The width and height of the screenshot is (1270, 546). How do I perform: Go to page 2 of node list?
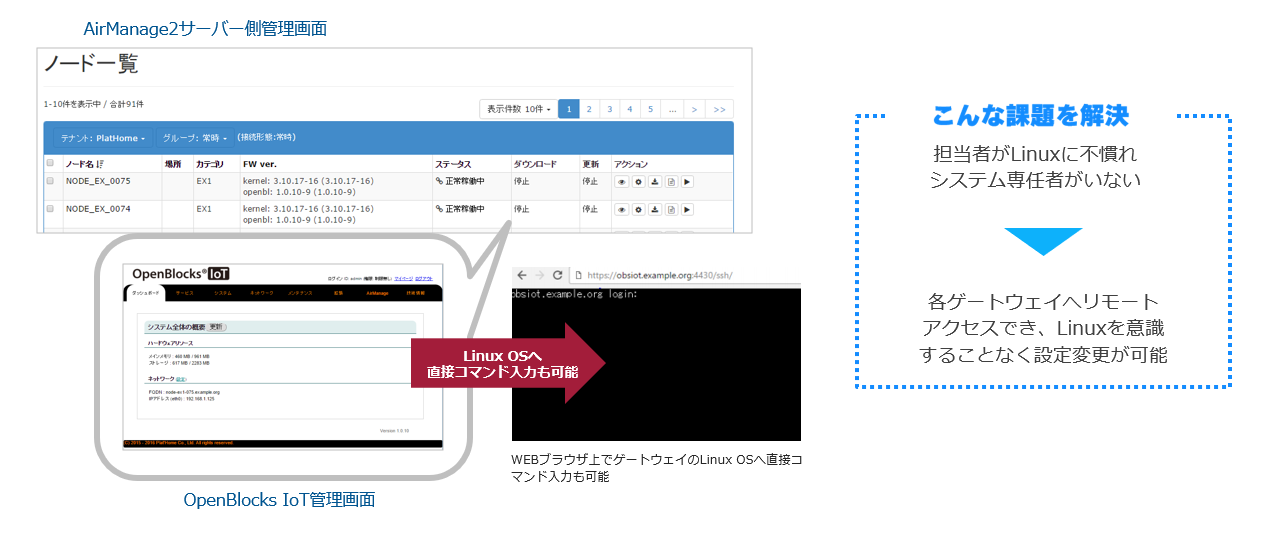[x=590, y=109]
